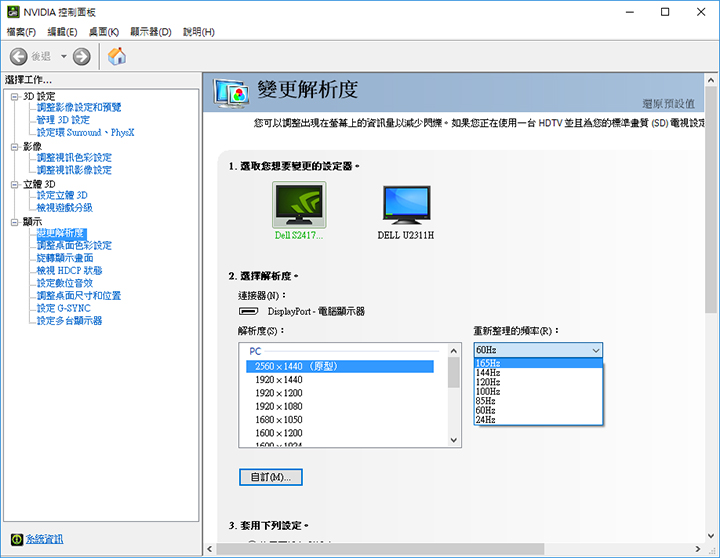Open 調整影像設定和預覽 in the tree
Image resolution: width=720 pixels, height=558 pixels.
coord(79,107)
